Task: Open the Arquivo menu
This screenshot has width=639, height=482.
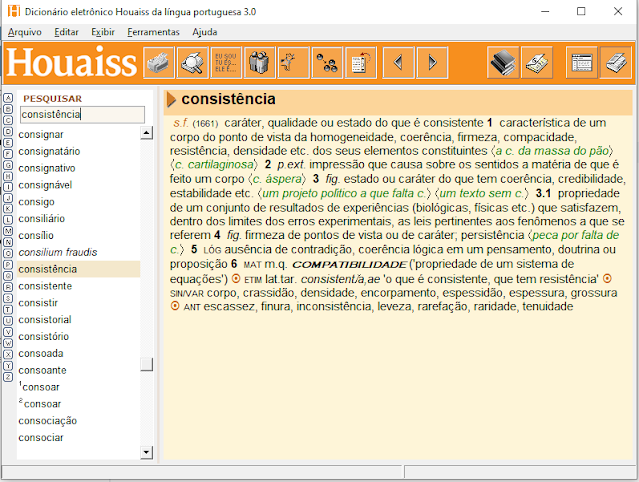Action: pos(25,32)
